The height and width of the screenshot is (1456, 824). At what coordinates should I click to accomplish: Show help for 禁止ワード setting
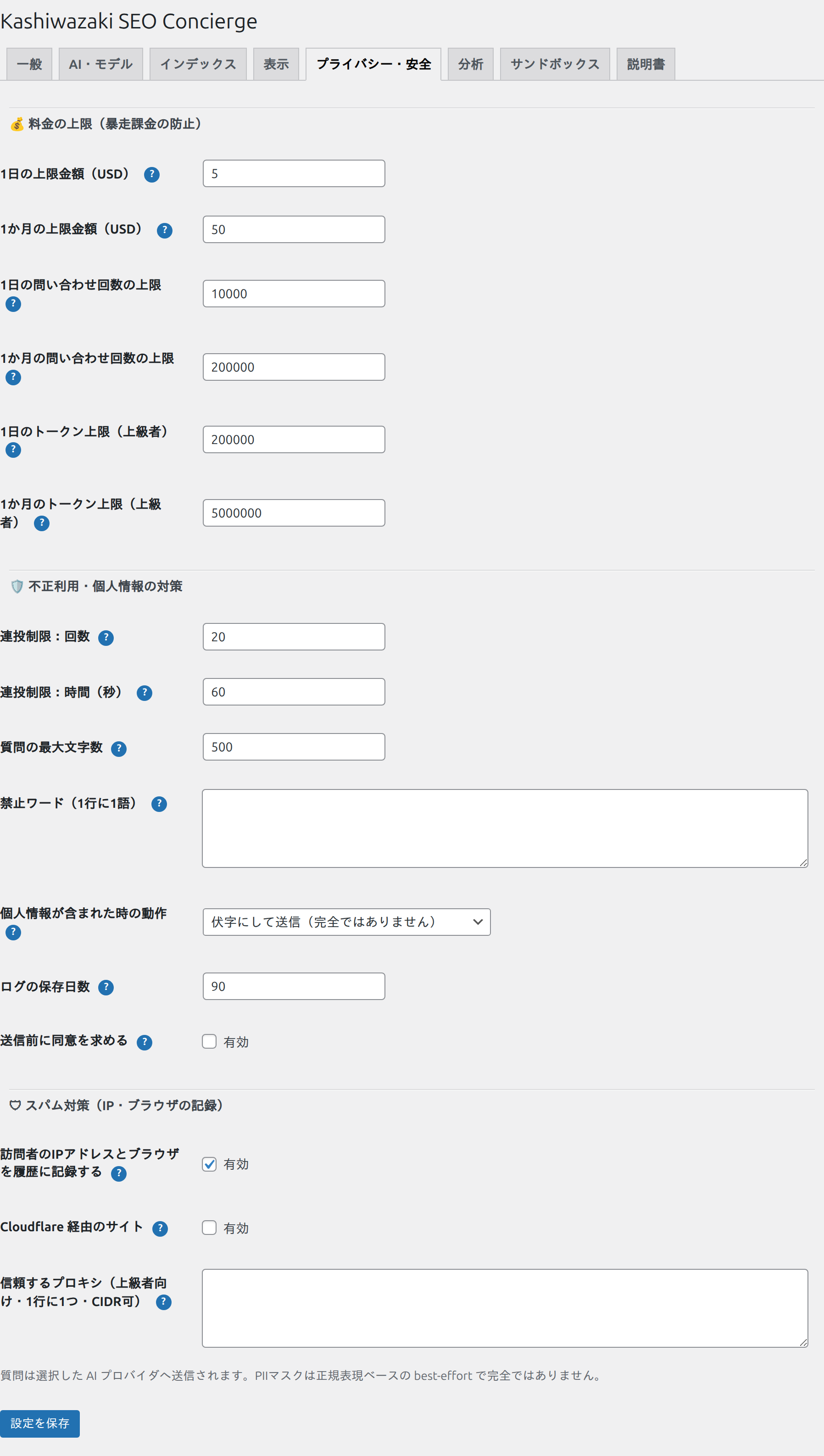159,804
